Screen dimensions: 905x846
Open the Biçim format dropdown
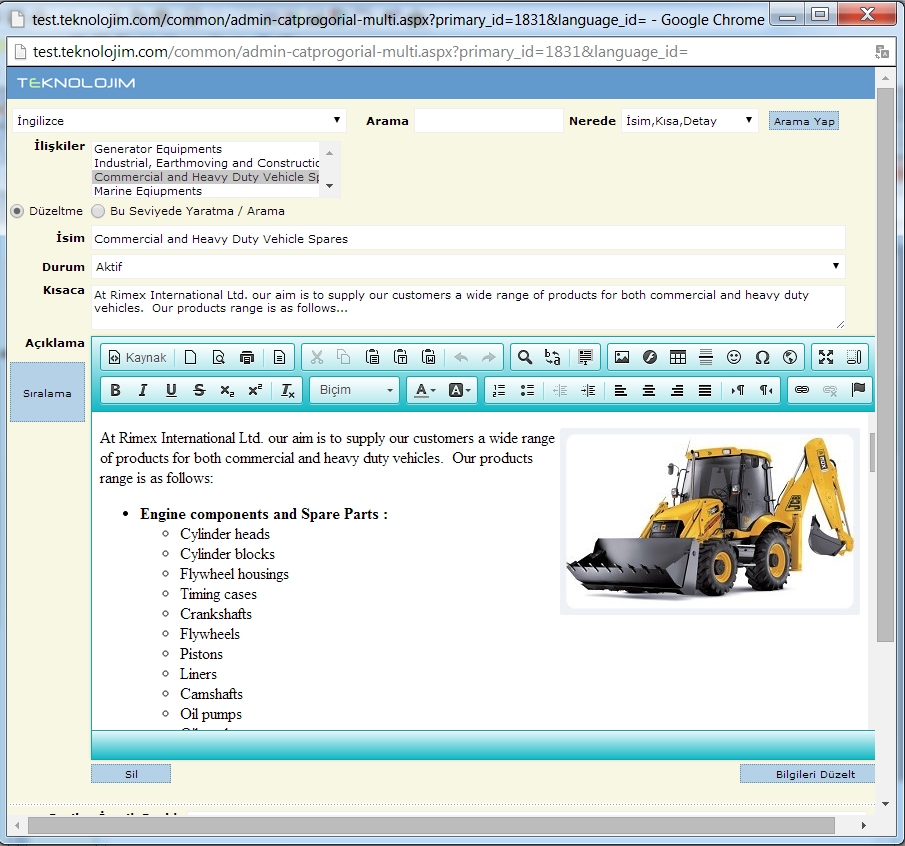(354, 390)
